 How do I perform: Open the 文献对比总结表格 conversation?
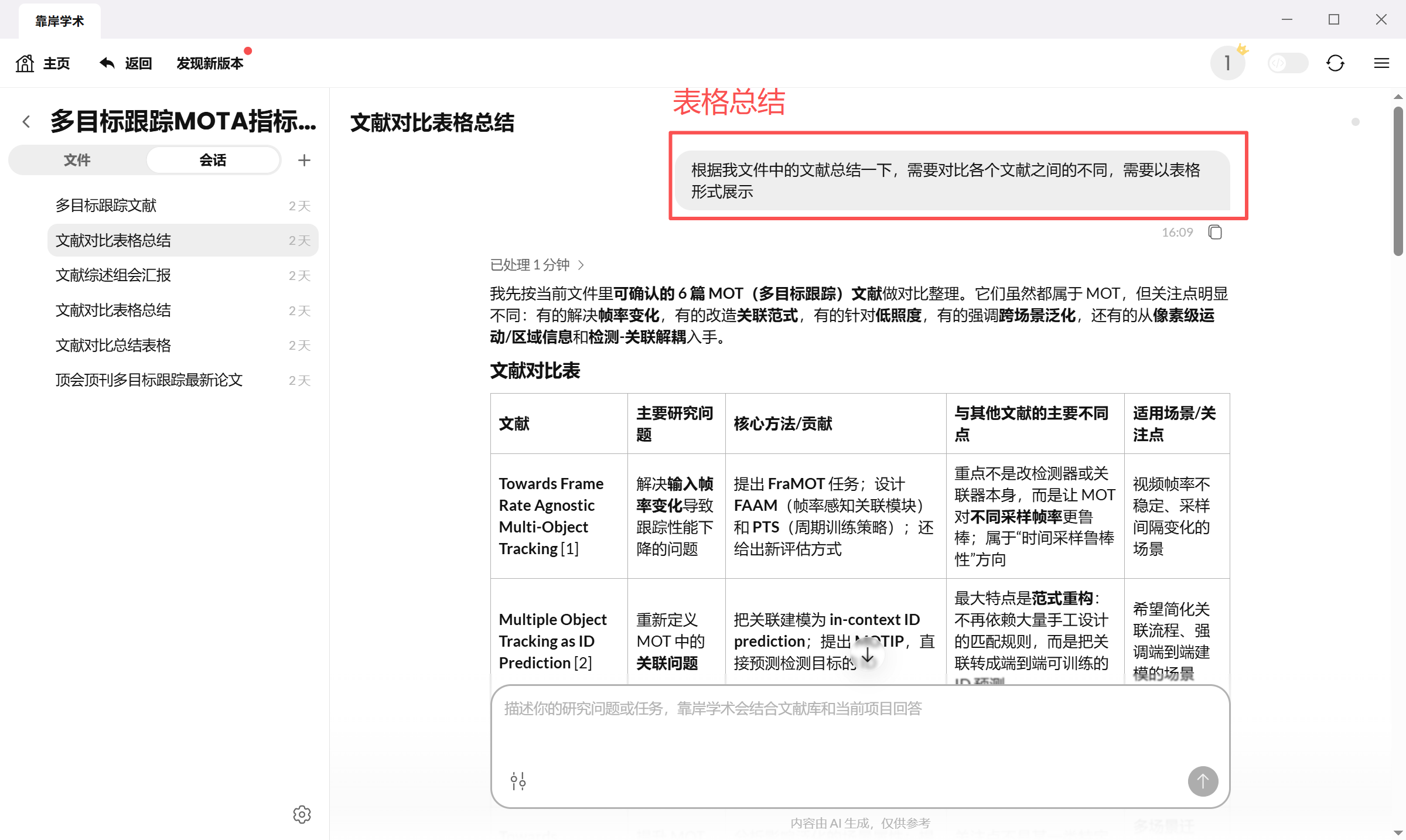pos(183,345)
